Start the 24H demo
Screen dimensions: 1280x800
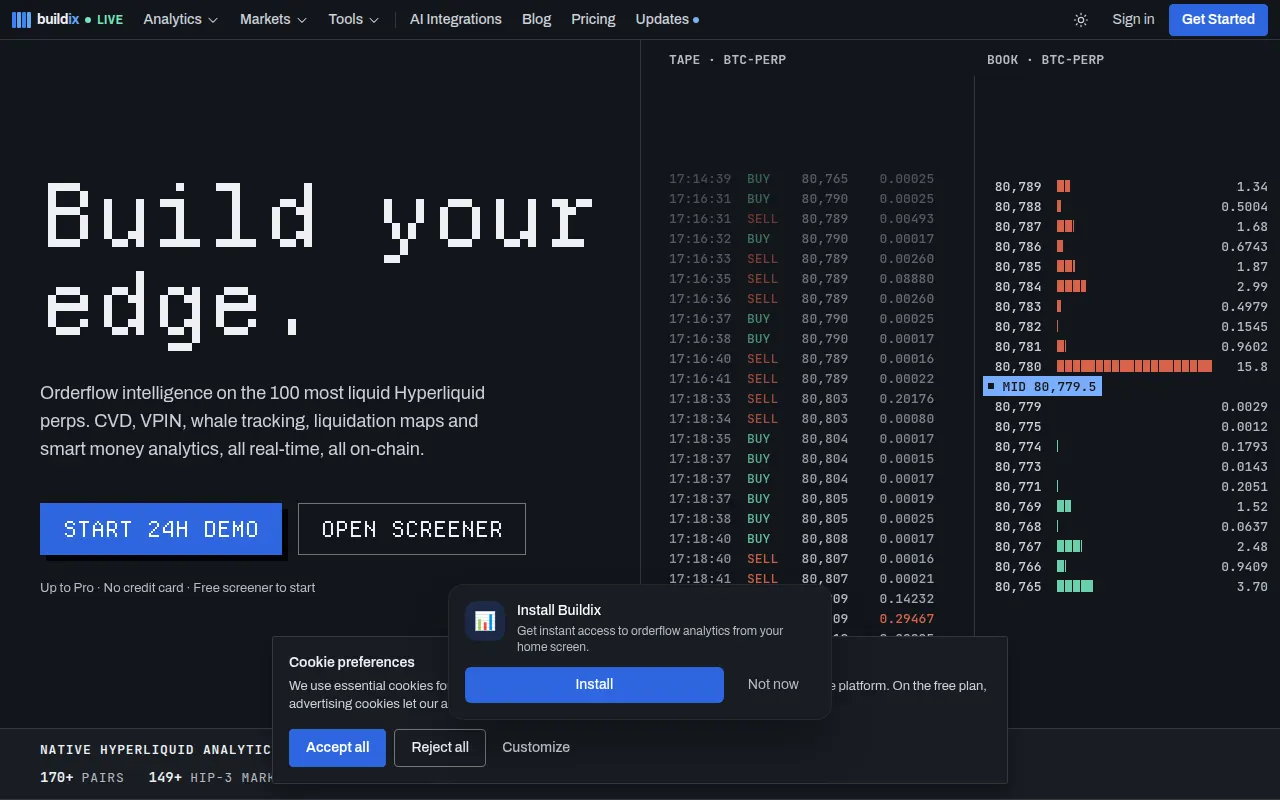(161, 529)
